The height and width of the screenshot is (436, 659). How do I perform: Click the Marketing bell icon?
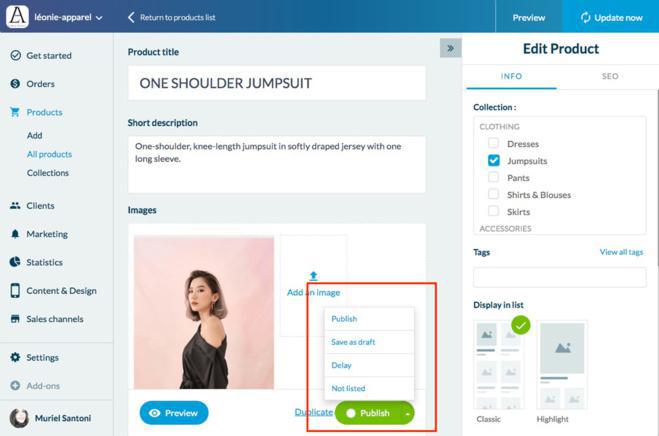click(x=15, y=234)
